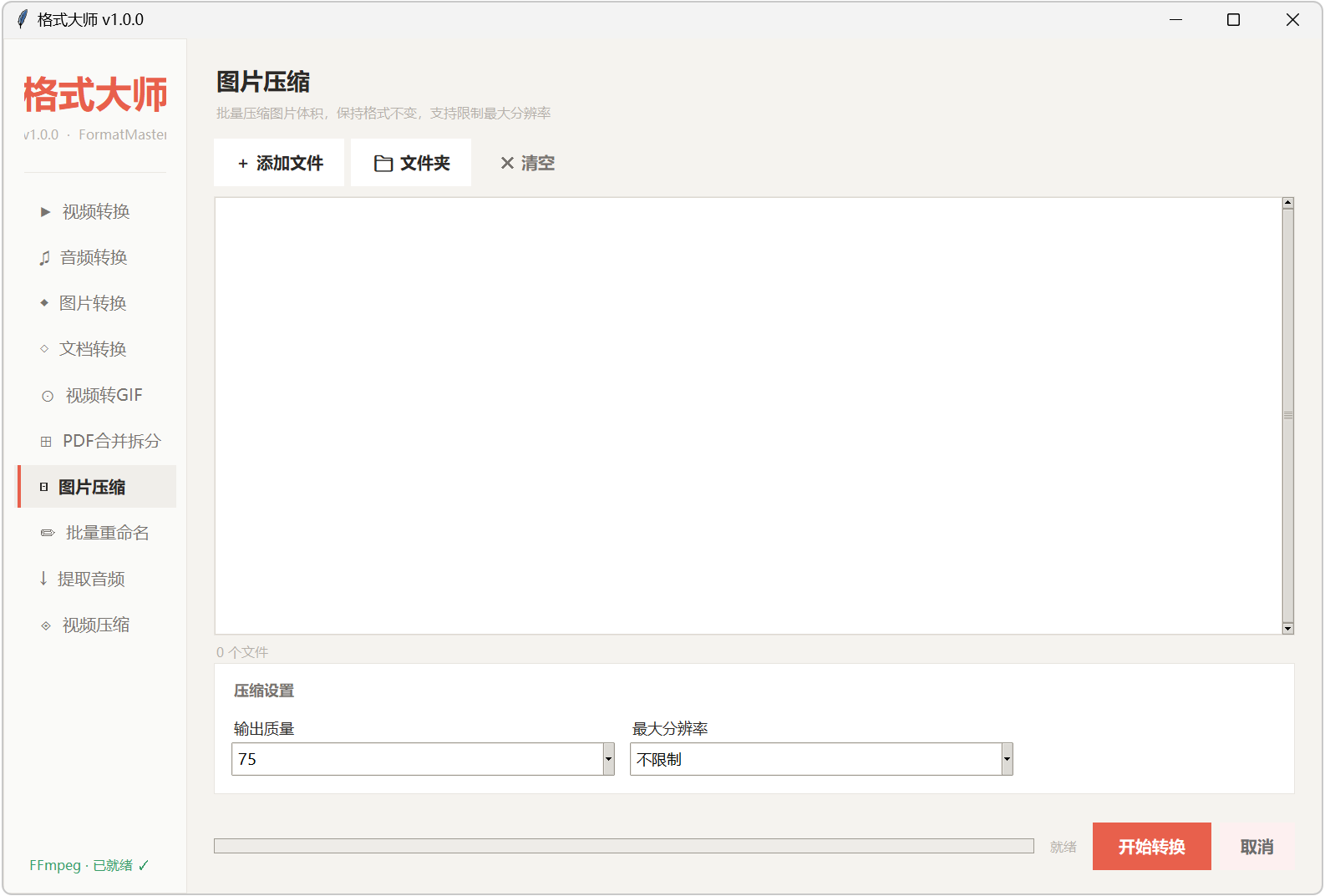Expand the 输出质量 dropdown arrow
The height and width of the screenshot is (896, 1325).
(x=609, y=759)
